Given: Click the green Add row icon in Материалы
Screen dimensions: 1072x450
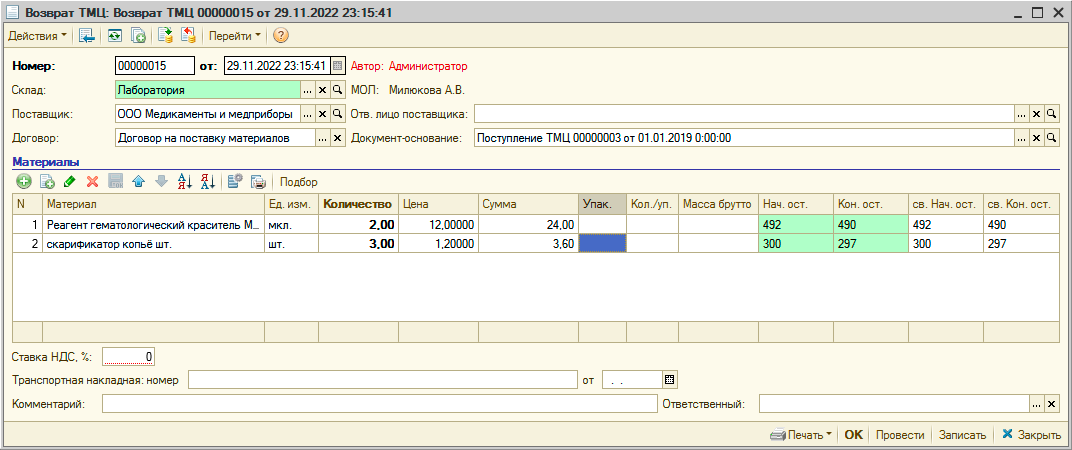Looking at the screenshot, I should tap(24, 182).
